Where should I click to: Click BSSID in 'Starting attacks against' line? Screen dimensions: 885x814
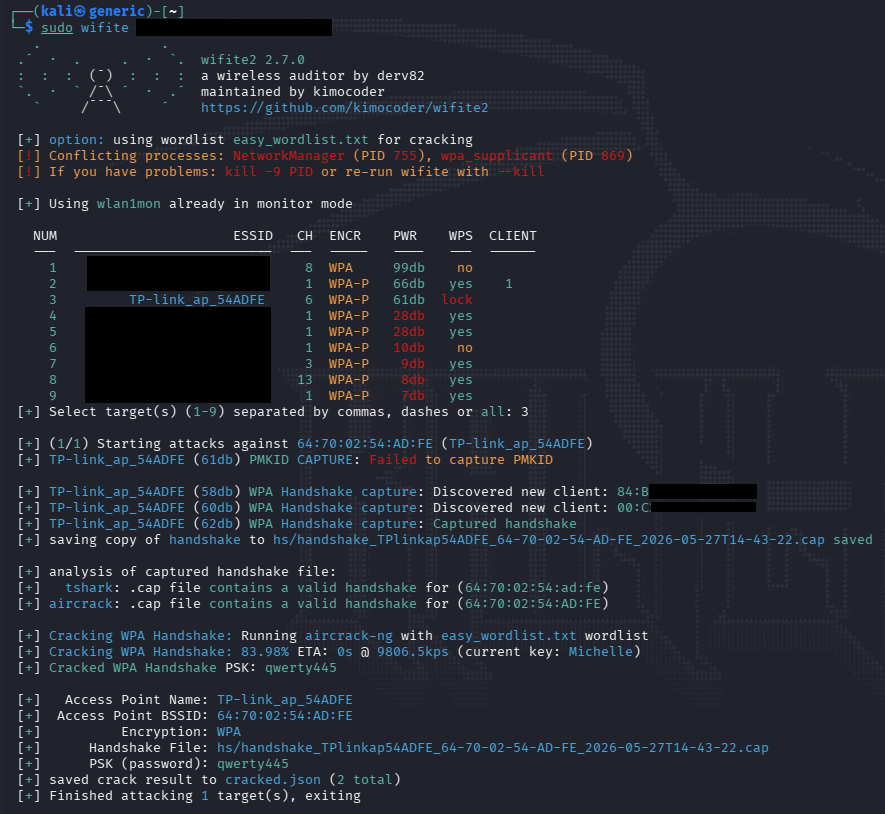click(x=365, y=443)
